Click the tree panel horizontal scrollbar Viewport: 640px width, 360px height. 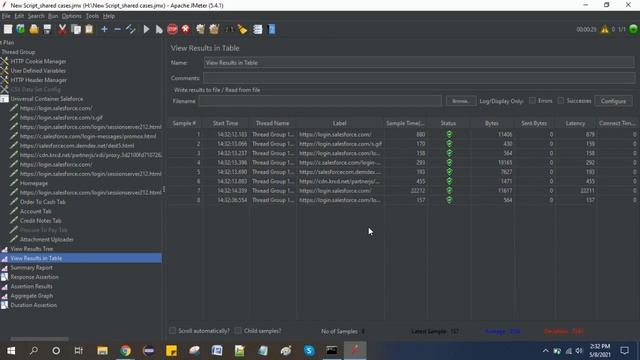[x=40, y=339]
